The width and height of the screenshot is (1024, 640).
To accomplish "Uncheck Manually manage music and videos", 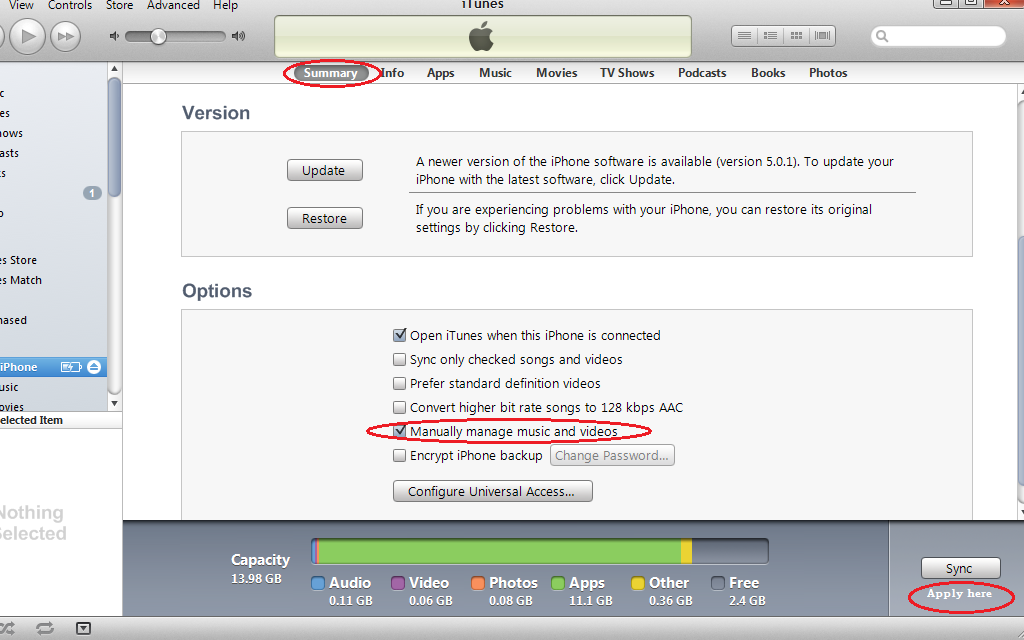I will 400,431.
